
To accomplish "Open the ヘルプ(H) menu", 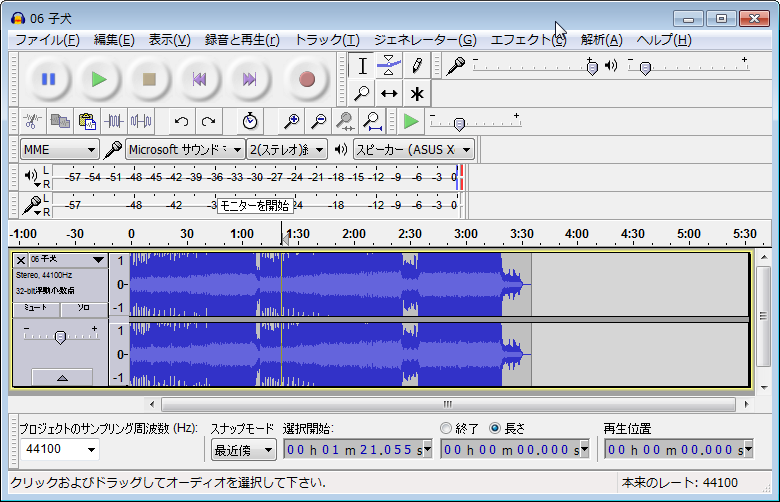I will pos(664,40).
